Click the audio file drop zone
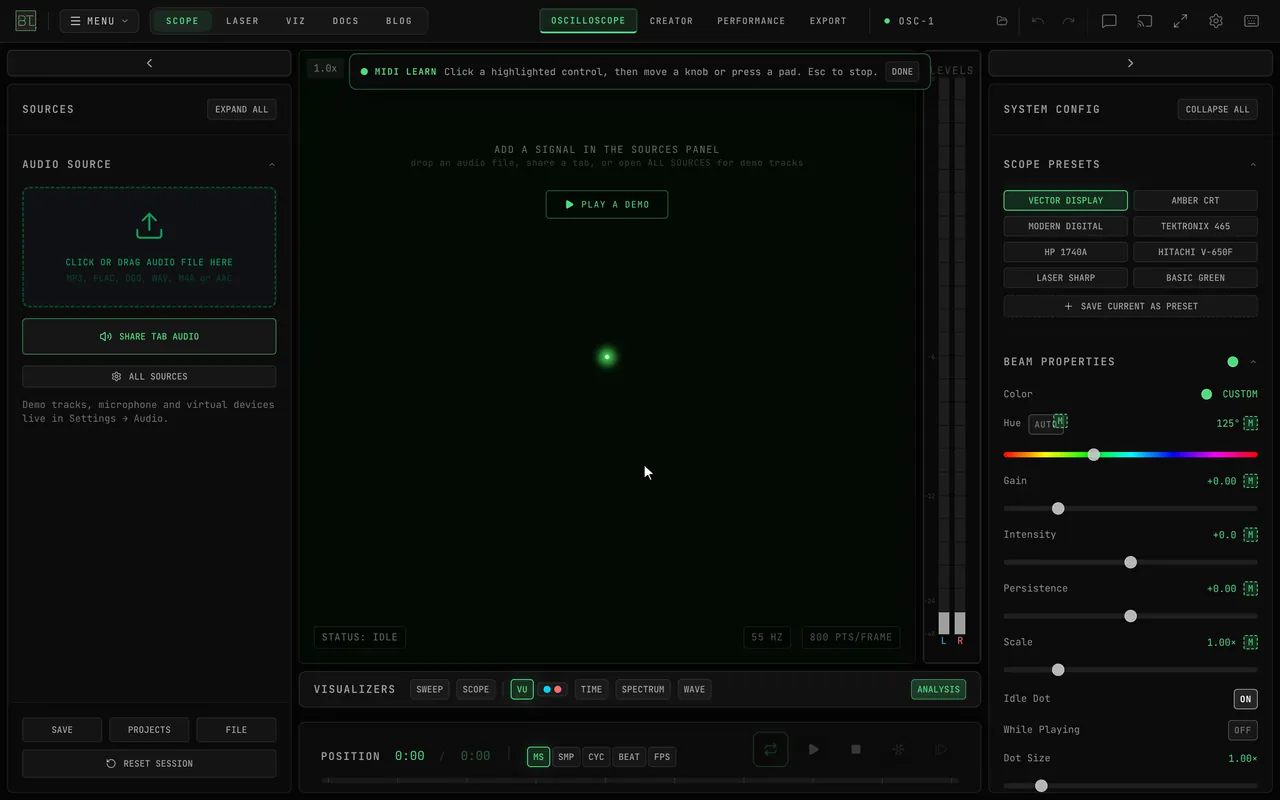Screen dimensions: 1280x800 coord(149,247)
